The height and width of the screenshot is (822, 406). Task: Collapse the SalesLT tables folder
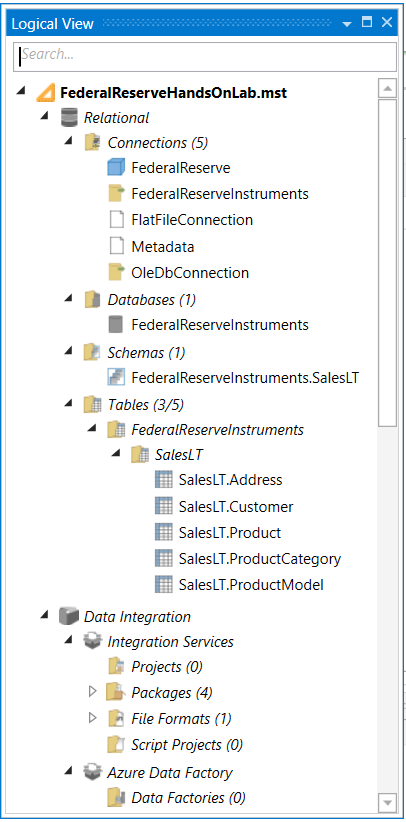116,452
